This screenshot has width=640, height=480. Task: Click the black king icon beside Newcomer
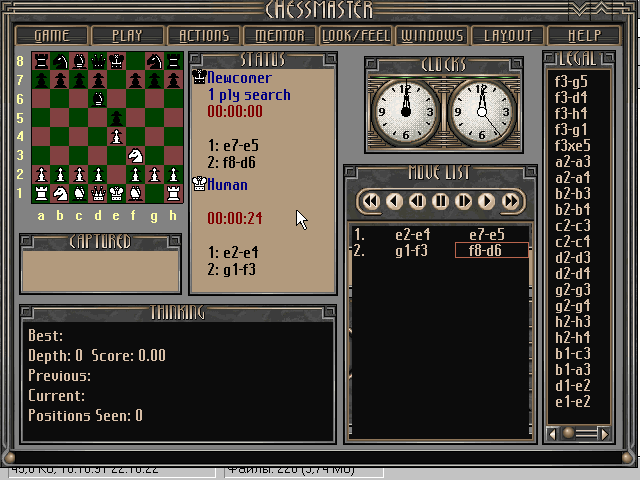tap(199, 77)
